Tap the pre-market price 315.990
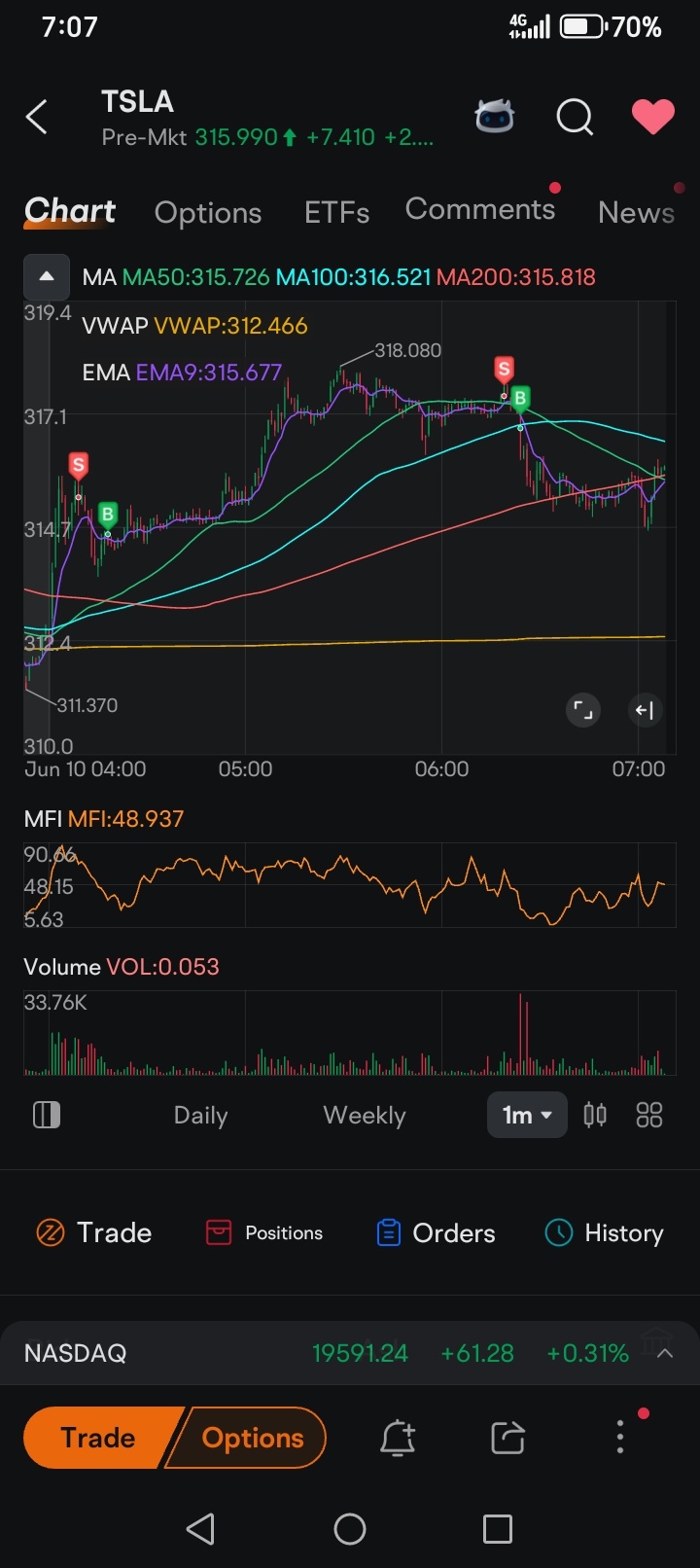The height and width of the screenshot is (1568, 700). pyautogui.click(x=236, y=137)
